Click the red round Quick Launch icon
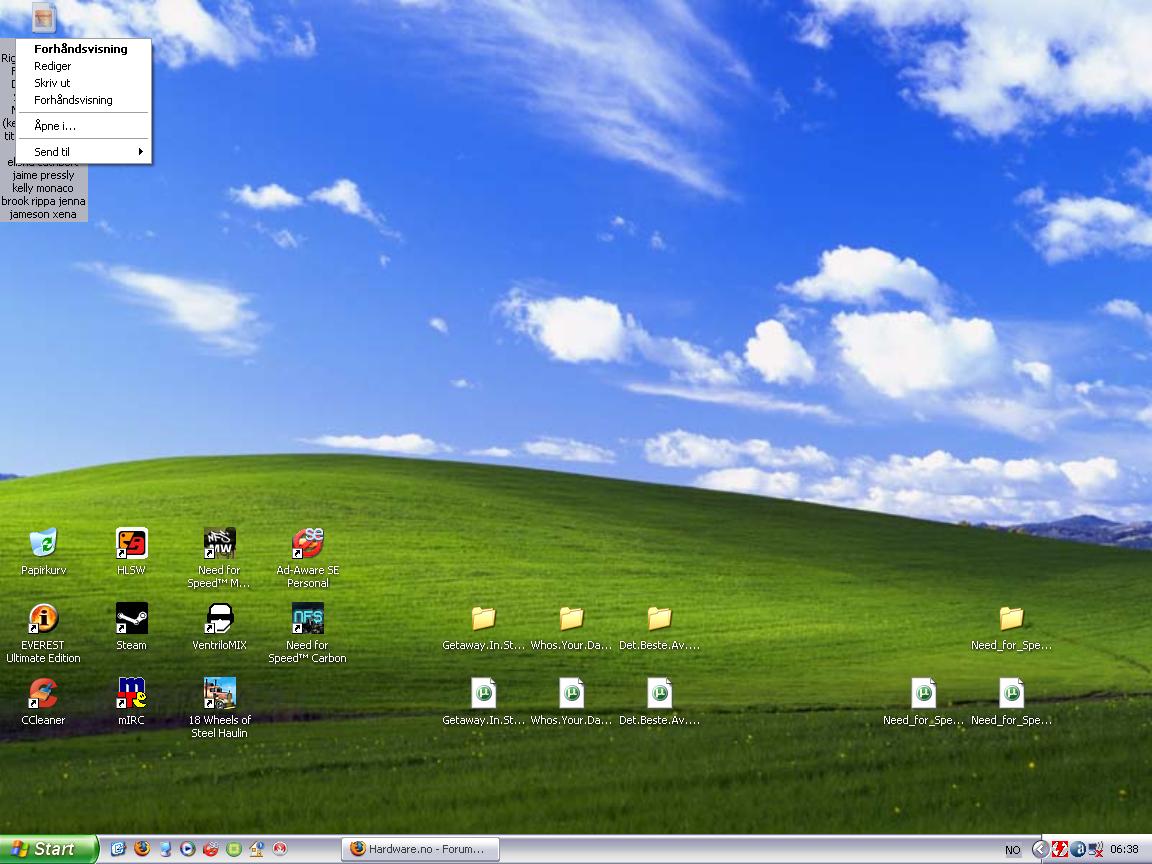The width and height of the screenshot is (1152, 864). 280,849
